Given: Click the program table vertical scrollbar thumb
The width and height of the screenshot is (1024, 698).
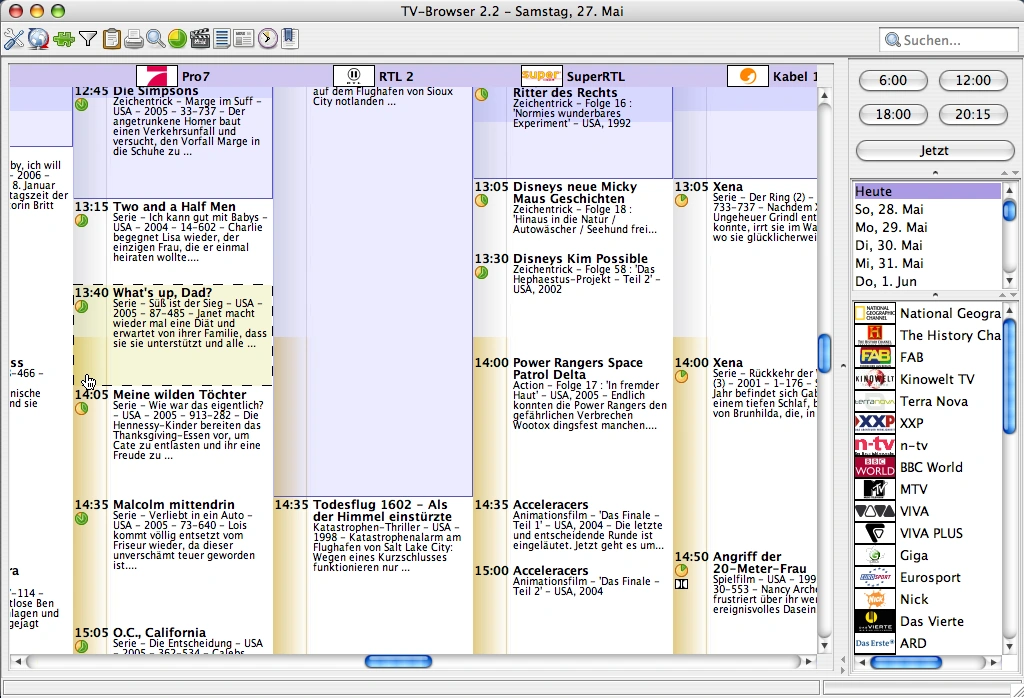Looking at the screenshot, I should tap(824, 353).
